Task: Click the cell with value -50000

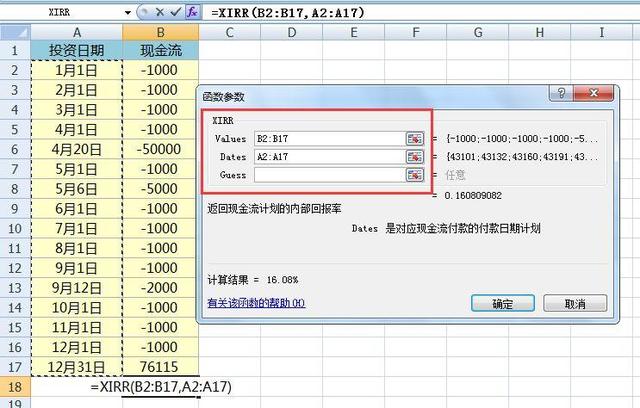Action: pyautogui.click(x=160, y=149)
